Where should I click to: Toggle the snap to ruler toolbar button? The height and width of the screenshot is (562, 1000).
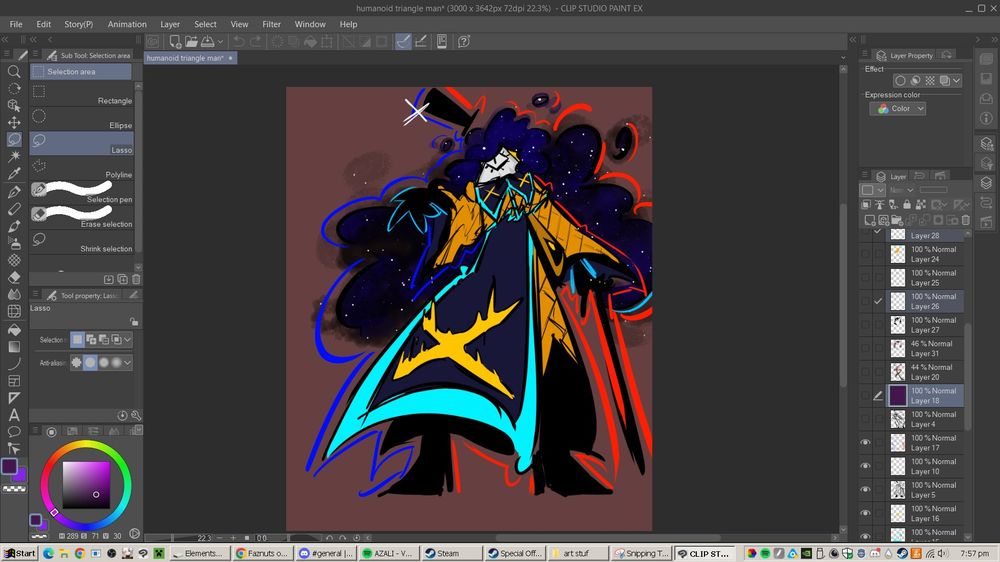[403, 41]
